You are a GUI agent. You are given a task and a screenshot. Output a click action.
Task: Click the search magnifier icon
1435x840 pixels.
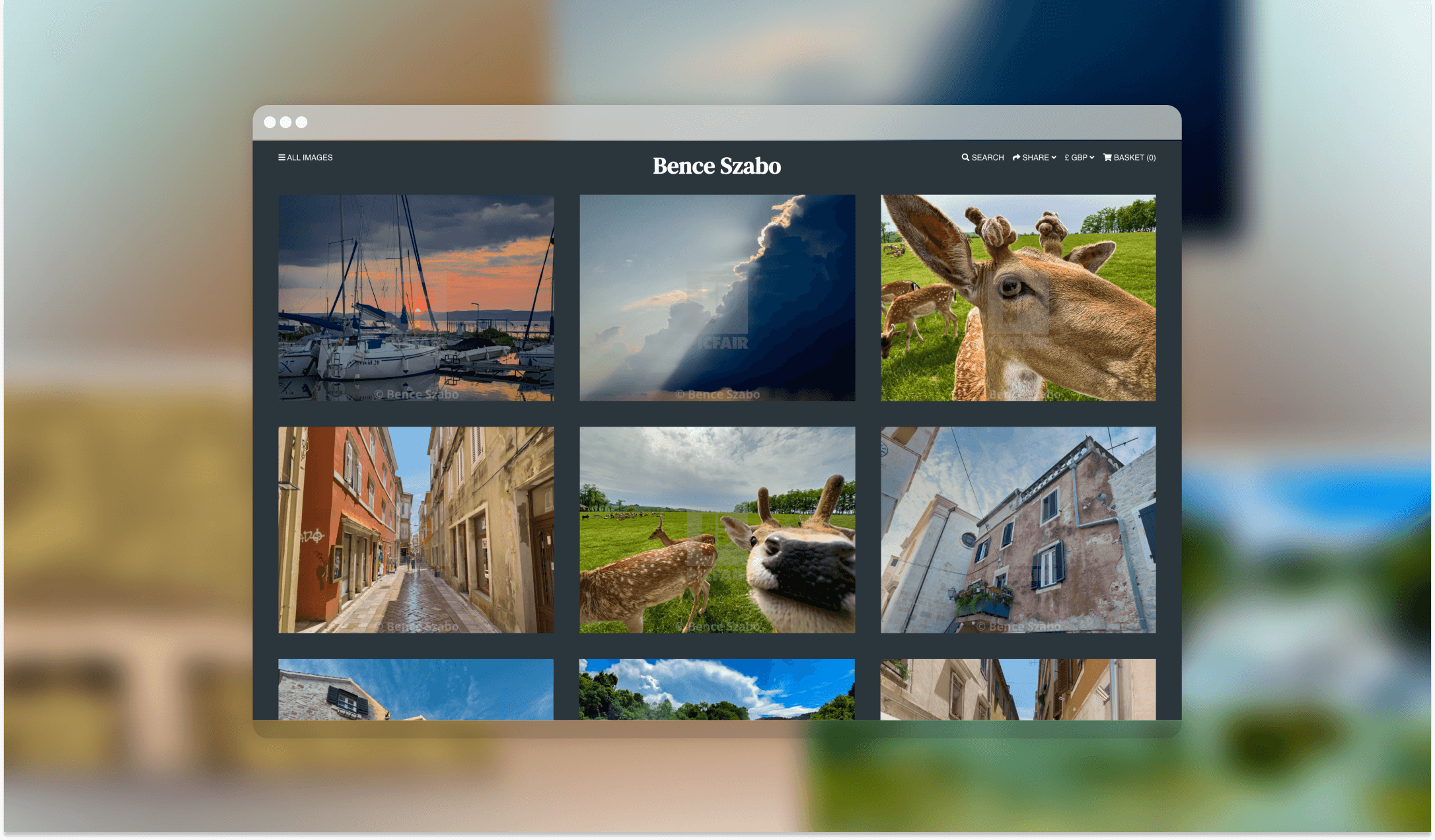click(x=965, y=157)
